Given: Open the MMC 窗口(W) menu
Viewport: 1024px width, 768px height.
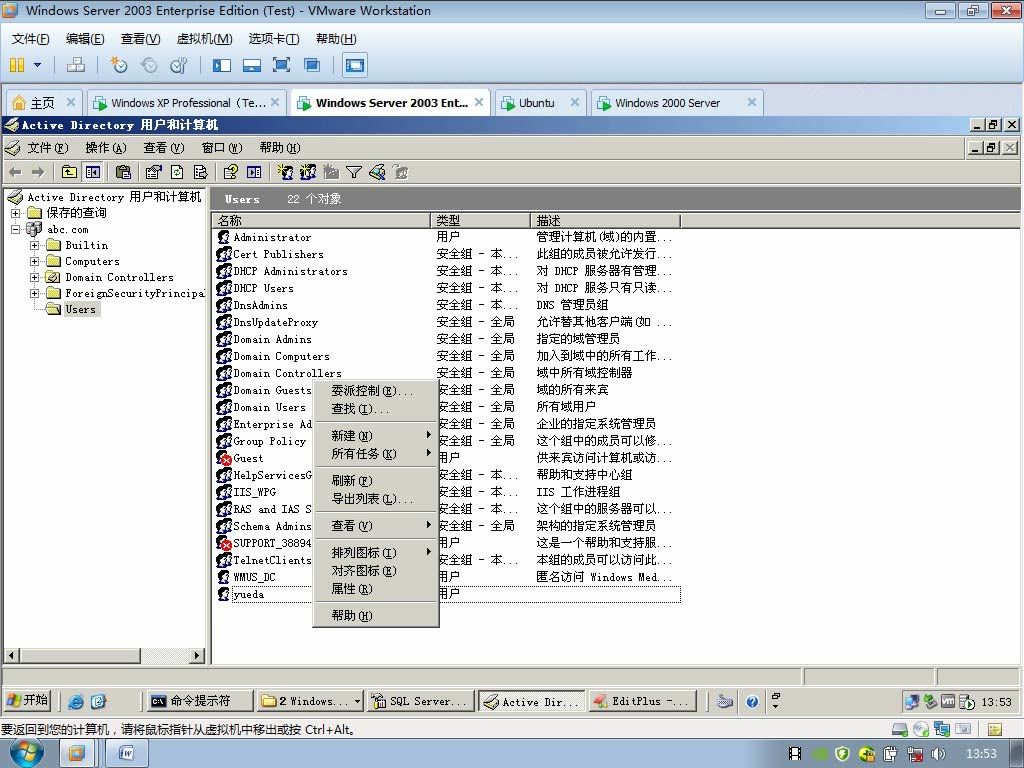Looking at the screenshot, I should 222,148.
